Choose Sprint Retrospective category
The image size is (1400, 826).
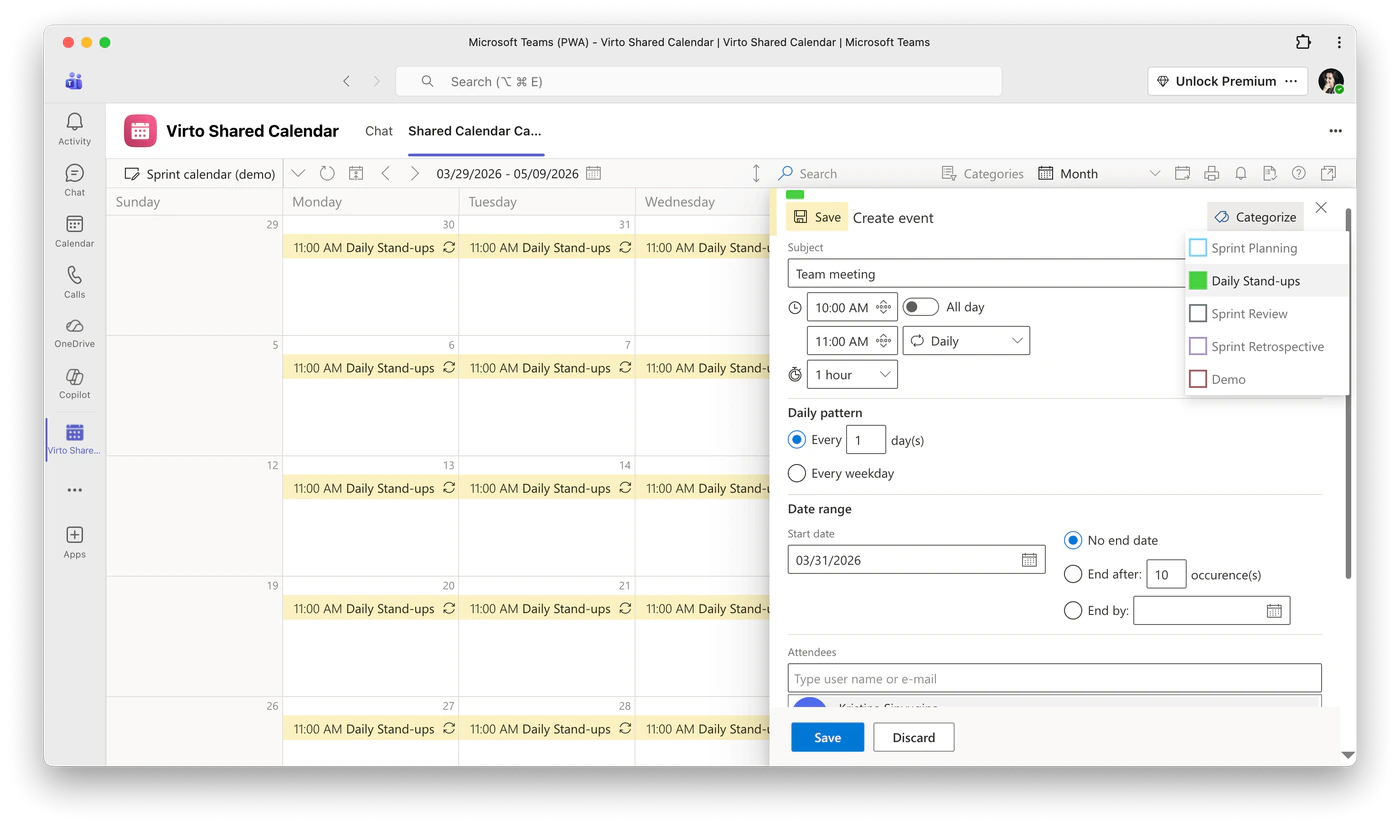pyautogui.click(x=1267, y=347)
